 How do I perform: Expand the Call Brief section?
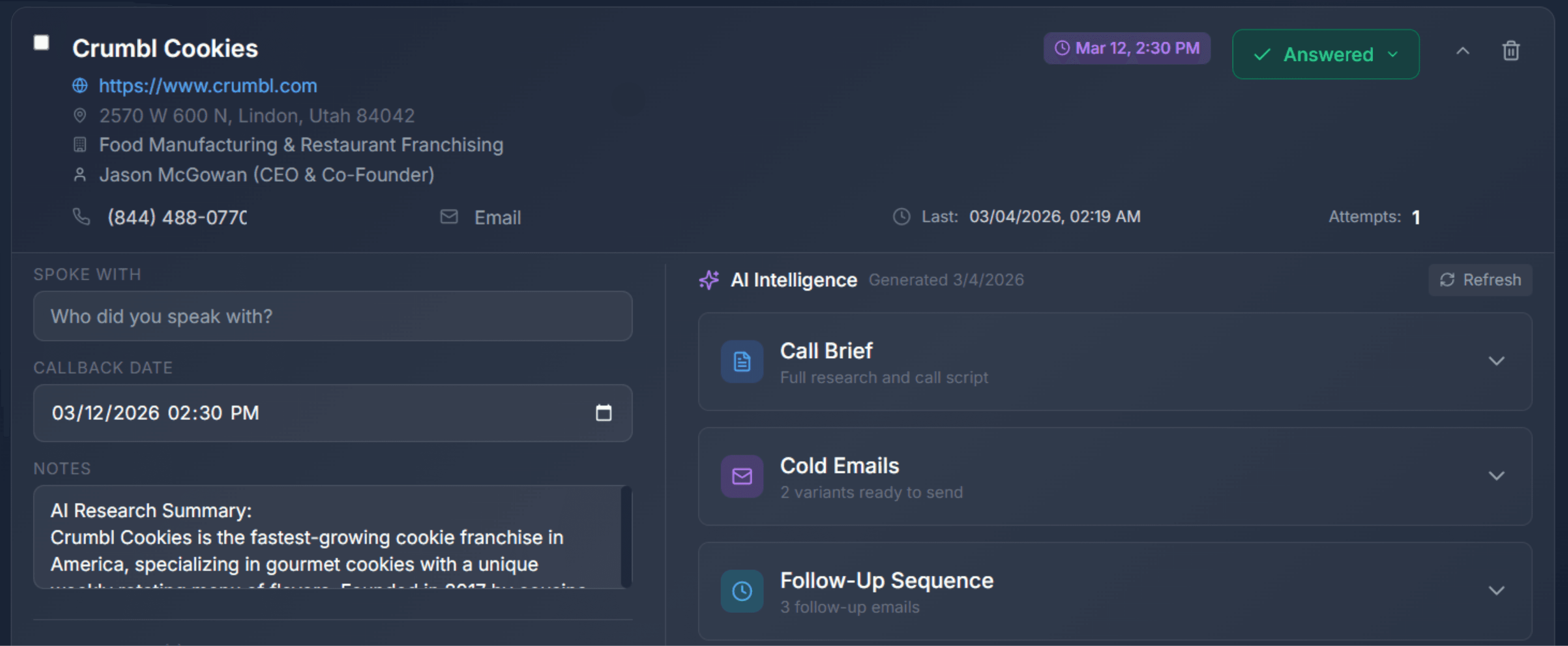tap(1497, 361)
